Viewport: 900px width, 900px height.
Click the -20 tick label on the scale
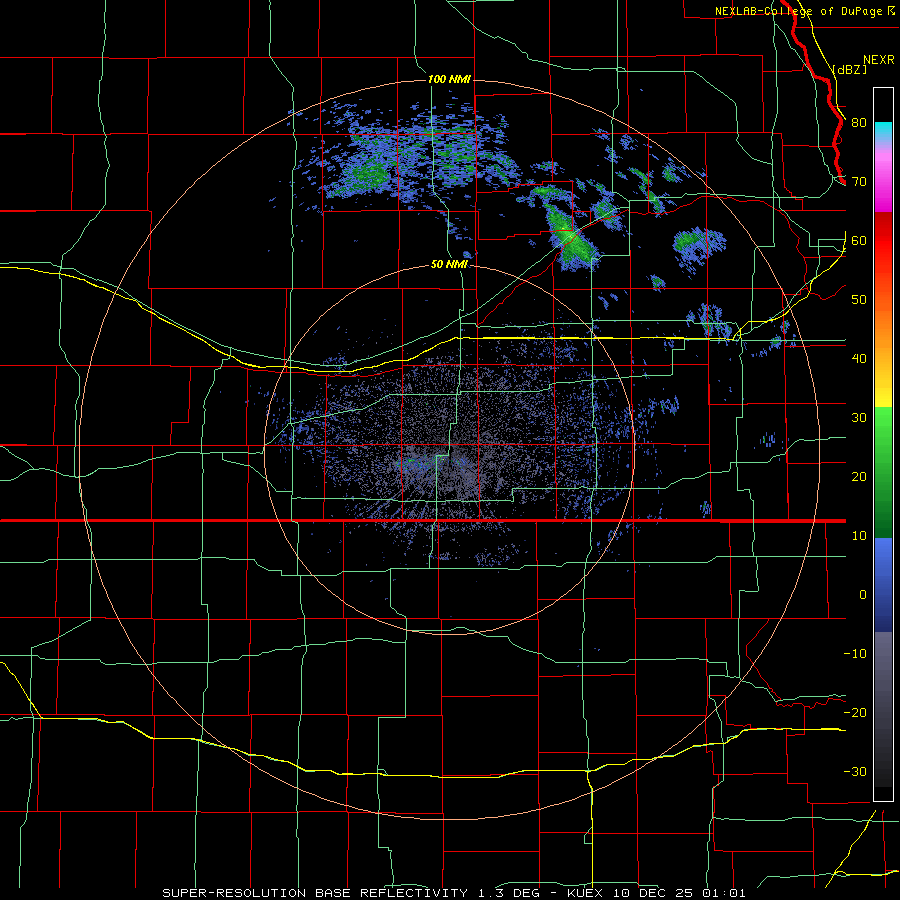(855, 713)
